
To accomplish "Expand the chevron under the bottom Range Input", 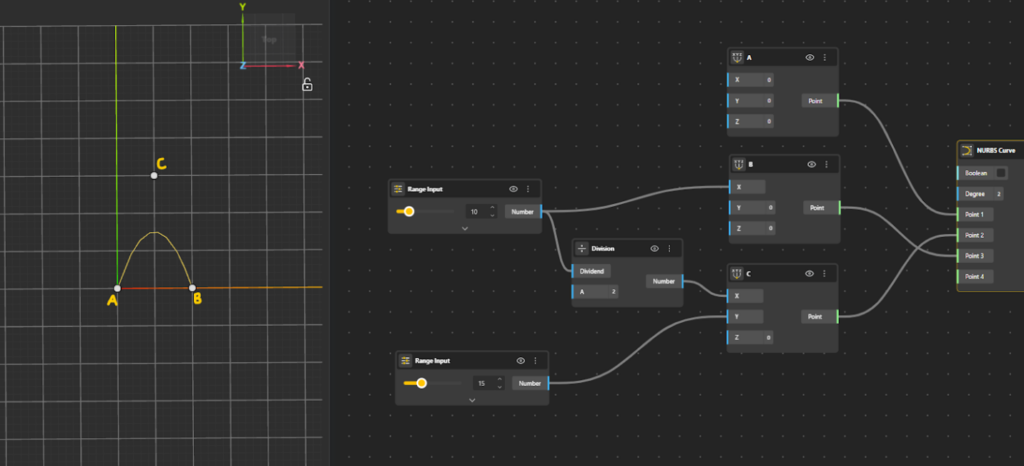I will tap(472, 399).
